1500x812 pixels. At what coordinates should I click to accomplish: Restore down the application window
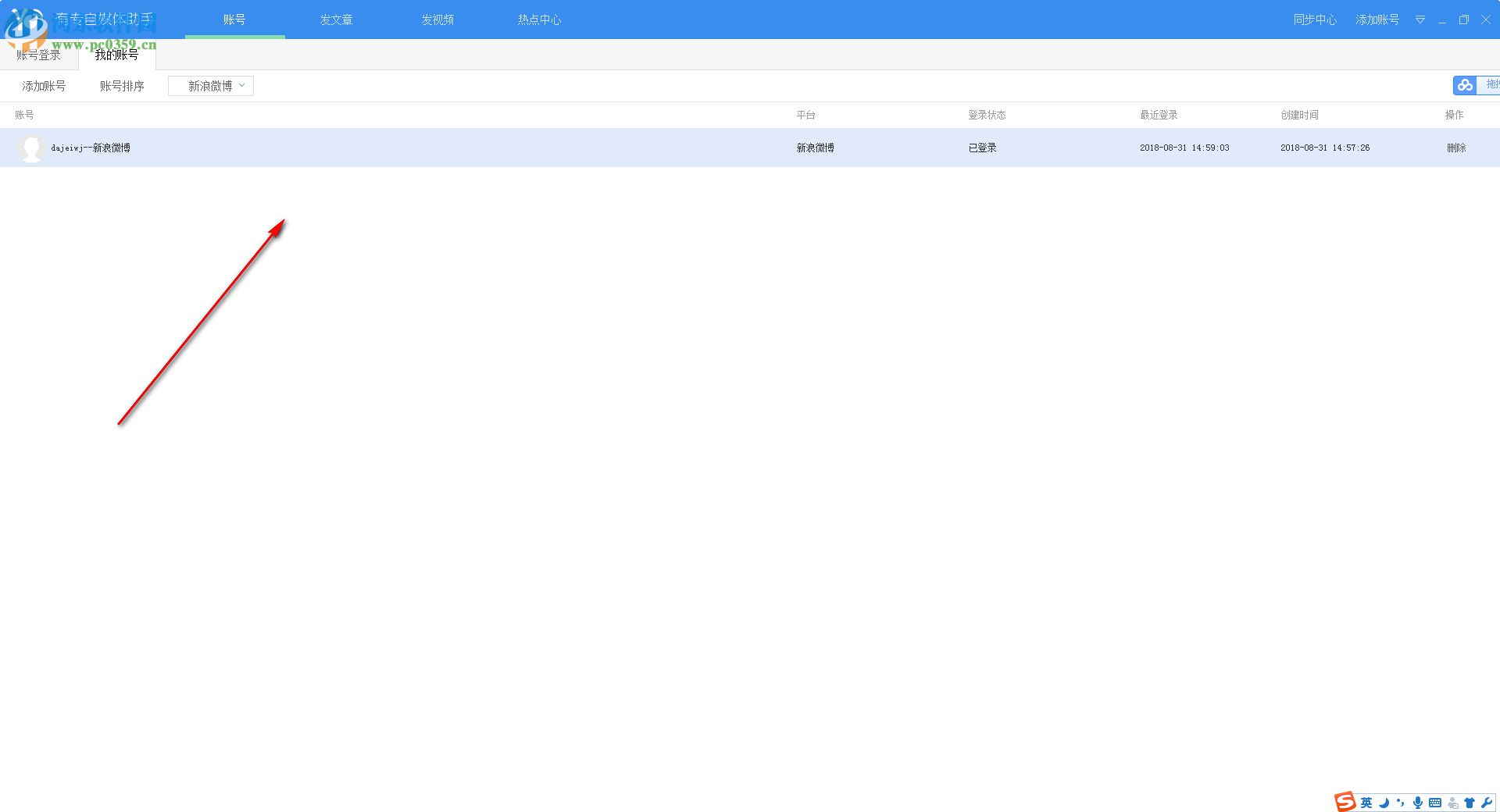pos(1464,20)
